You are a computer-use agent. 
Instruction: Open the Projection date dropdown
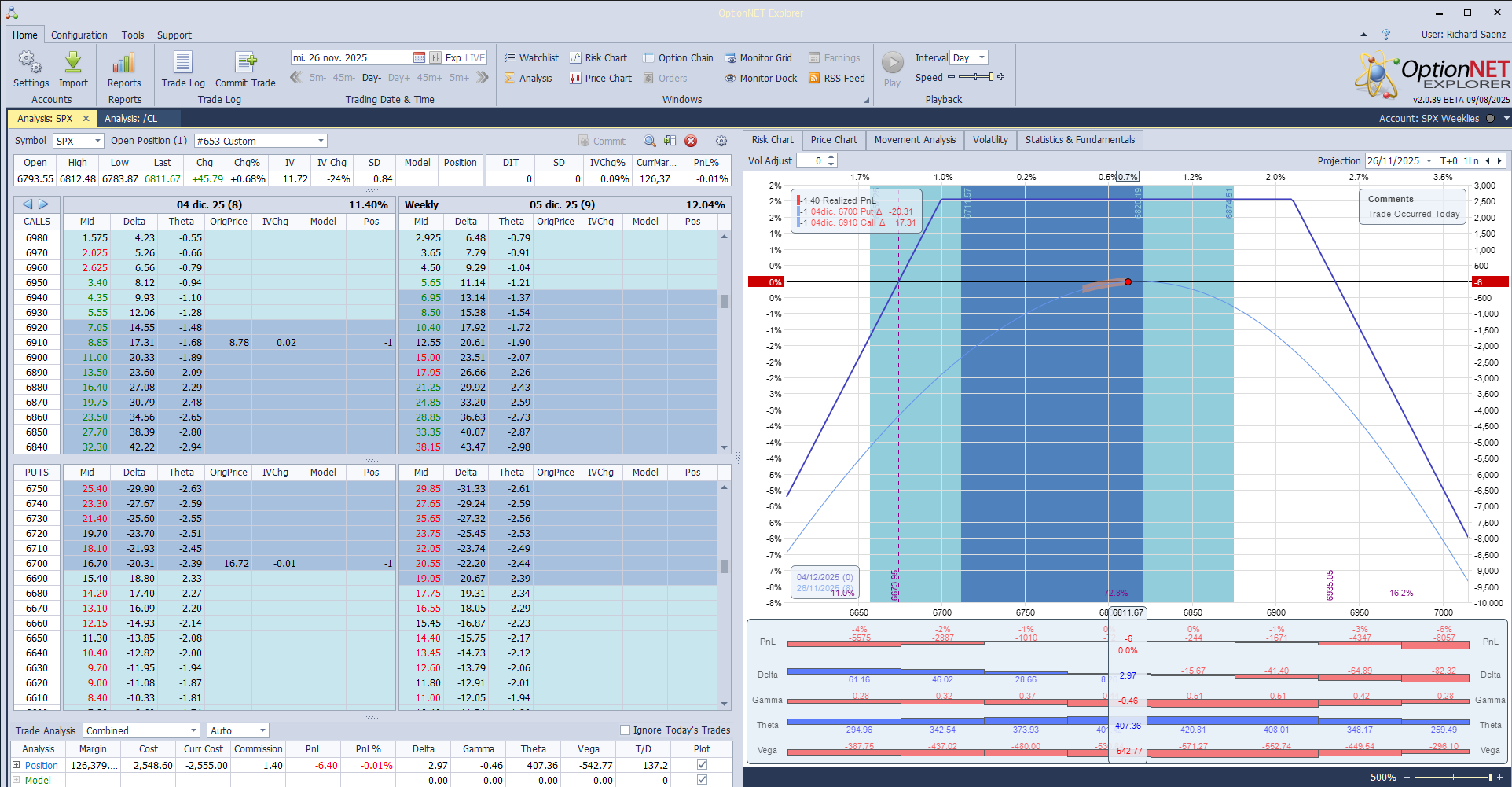coord(1429,160)
